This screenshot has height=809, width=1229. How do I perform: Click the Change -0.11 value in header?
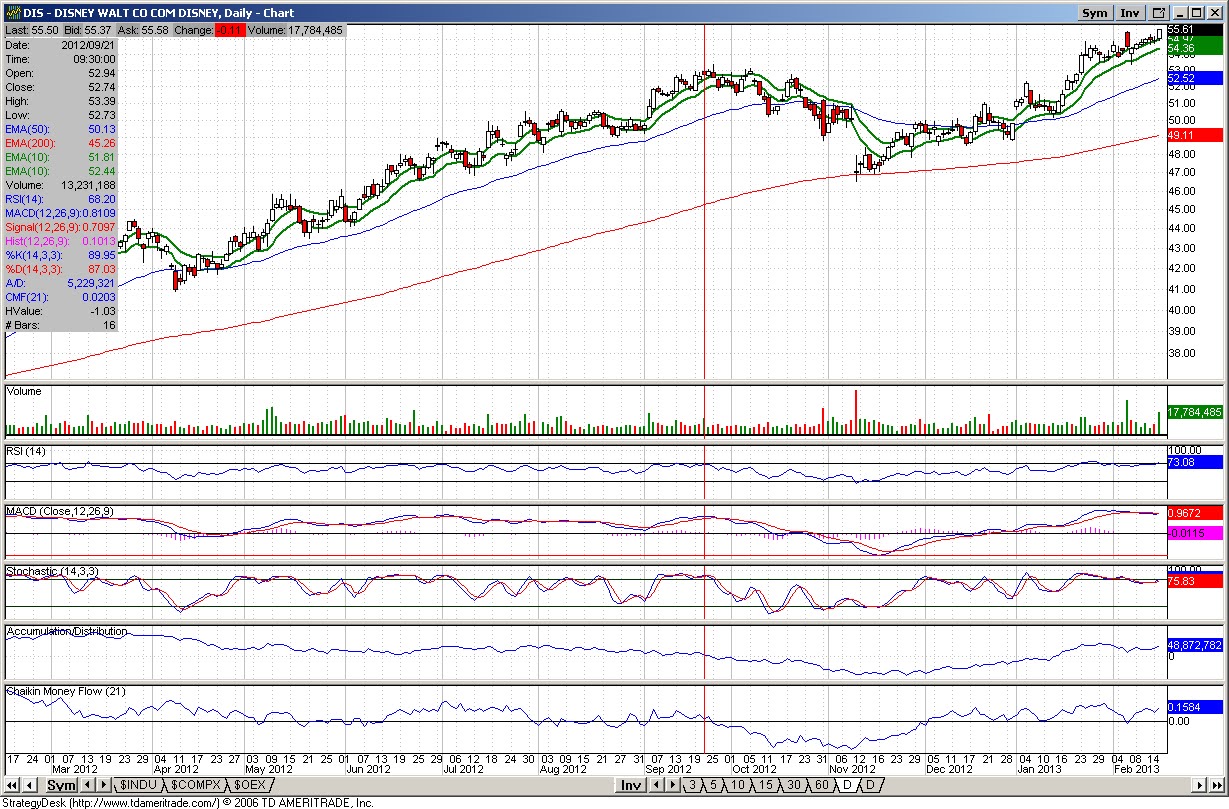232,31
